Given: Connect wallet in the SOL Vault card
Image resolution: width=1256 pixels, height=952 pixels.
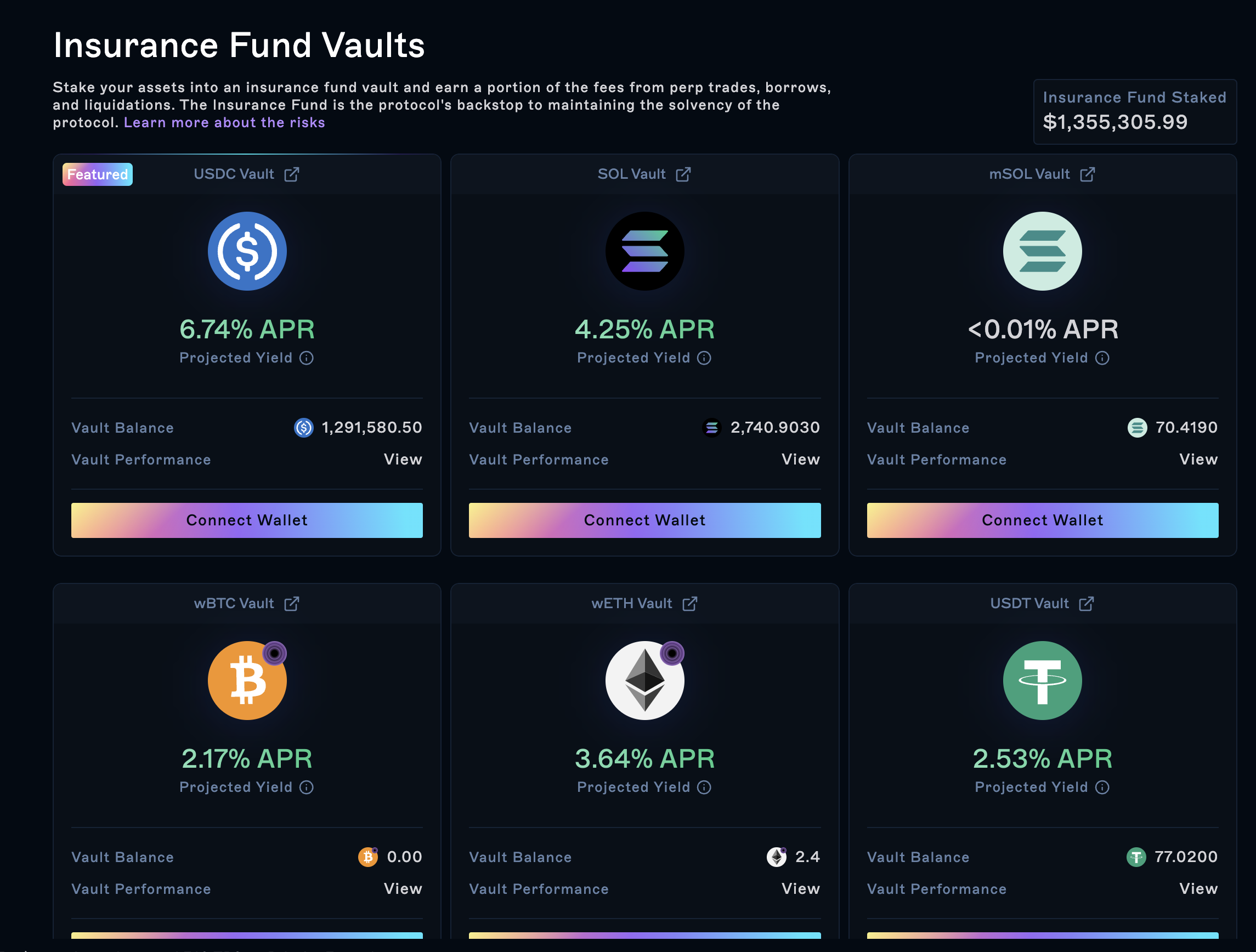Looking at the screenshot, I should [x=644, y=520].
